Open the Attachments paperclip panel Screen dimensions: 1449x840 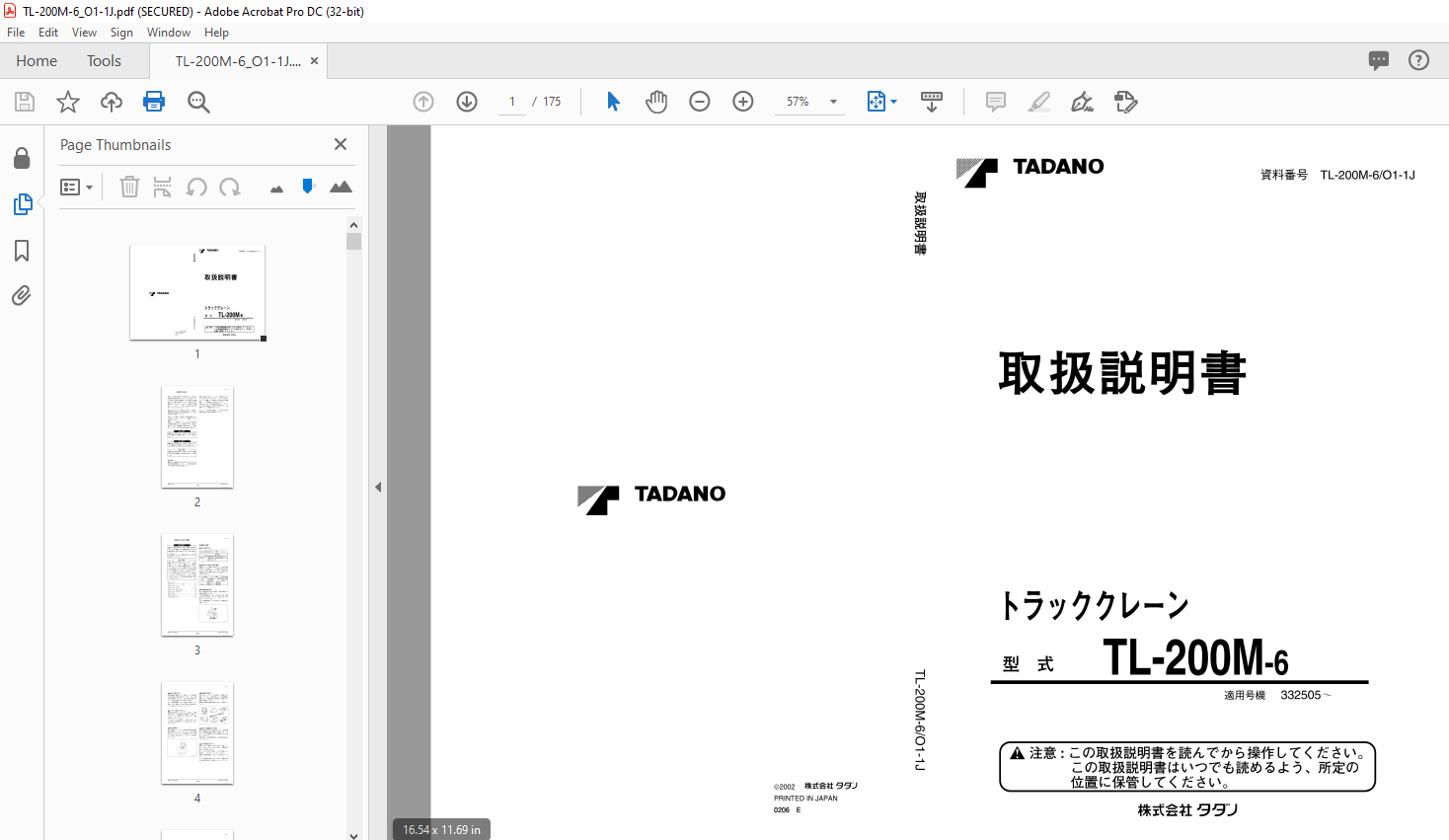point(22,295)
